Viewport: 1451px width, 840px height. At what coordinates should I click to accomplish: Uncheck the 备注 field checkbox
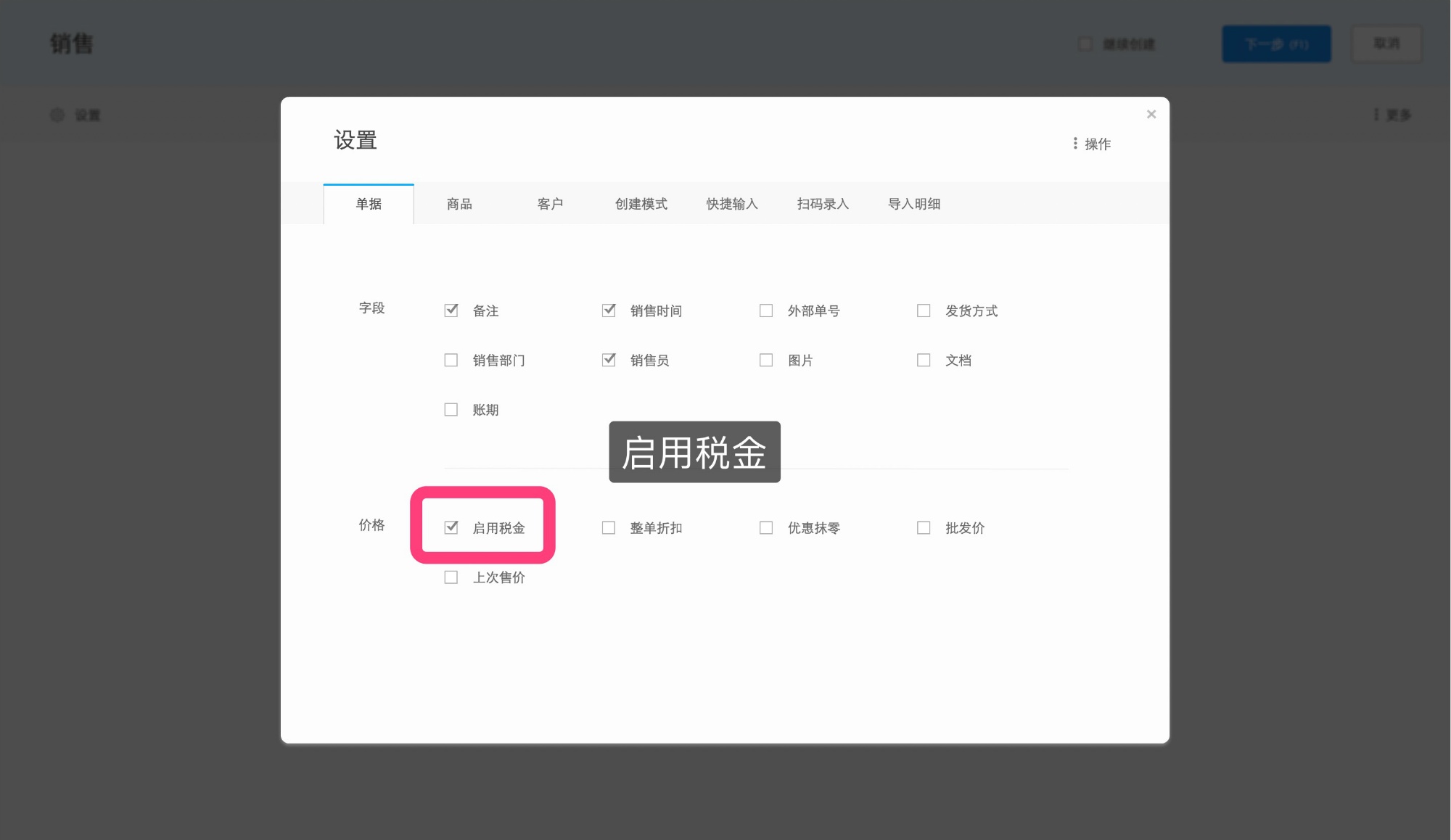click(x=451, y=310)
